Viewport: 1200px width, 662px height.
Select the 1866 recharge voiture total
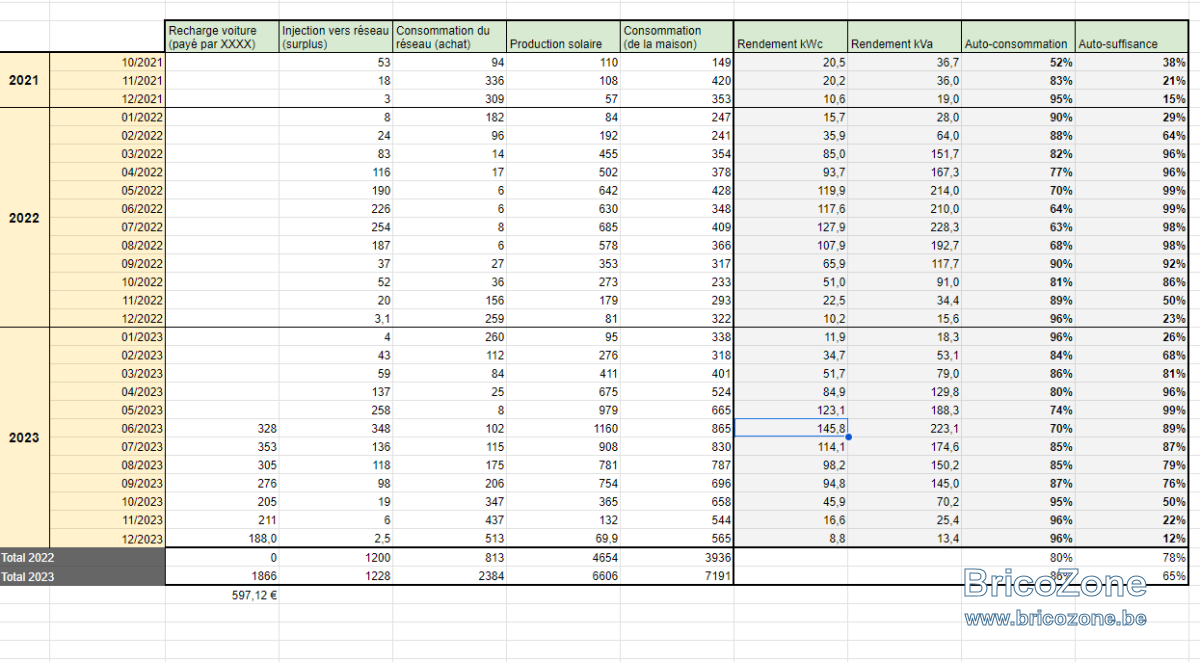click(x=222, y=576)
